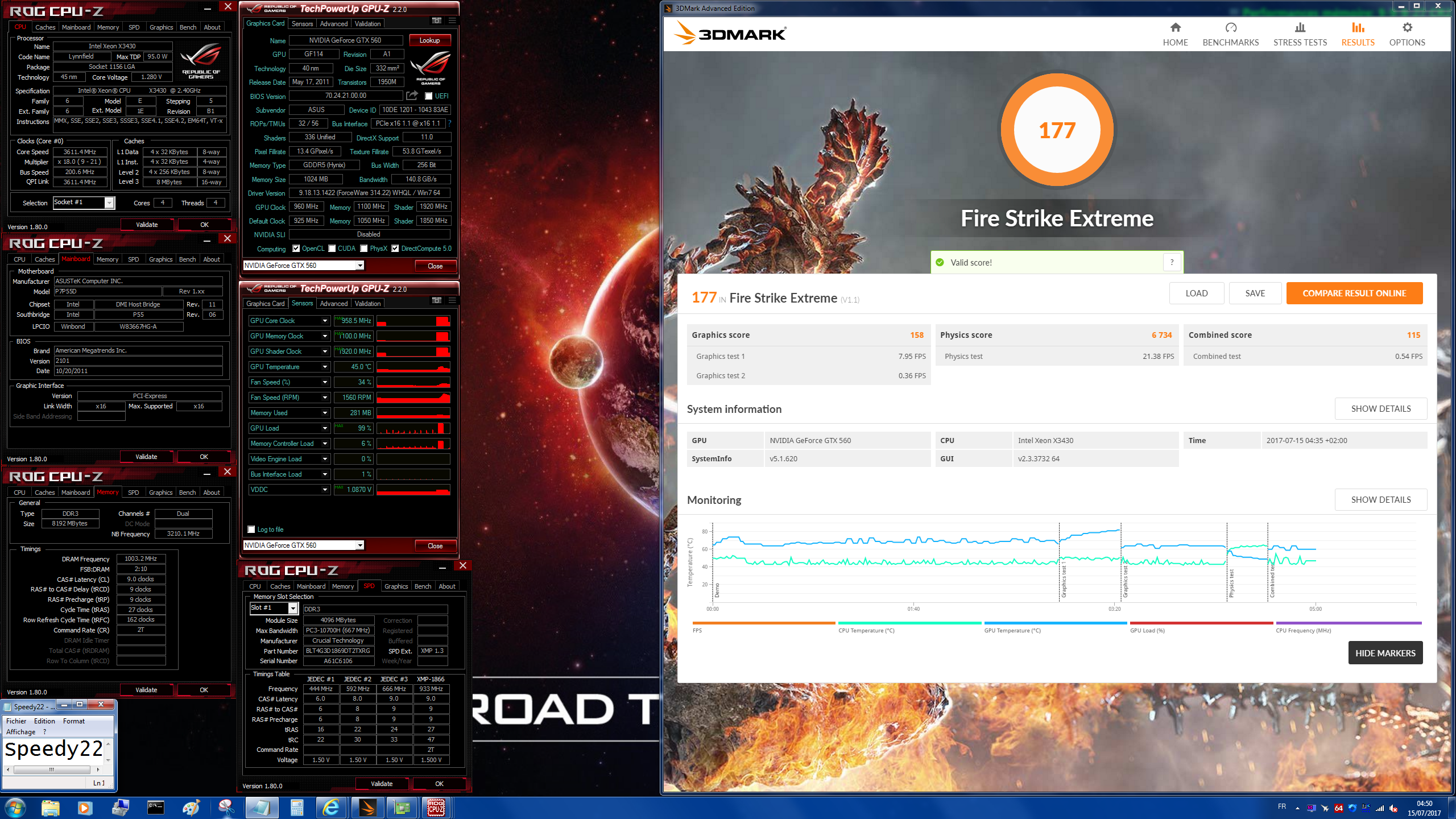The height and width of the screenshot is (819, 1456).
Task: Click the red 64 tray icon
Action: click(1339, 808)
